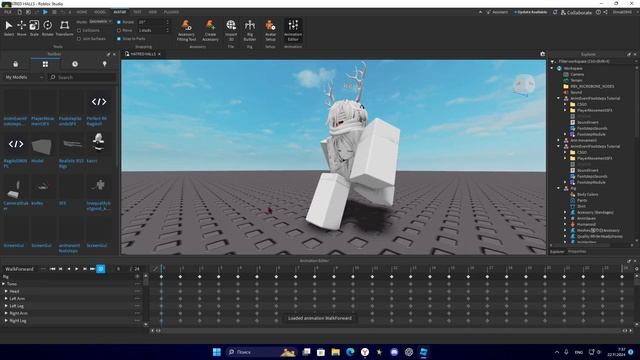Expand the Torso track
The width and height of the screenshot is (640, 360).
pyautogui.click(x=4, y=284)
